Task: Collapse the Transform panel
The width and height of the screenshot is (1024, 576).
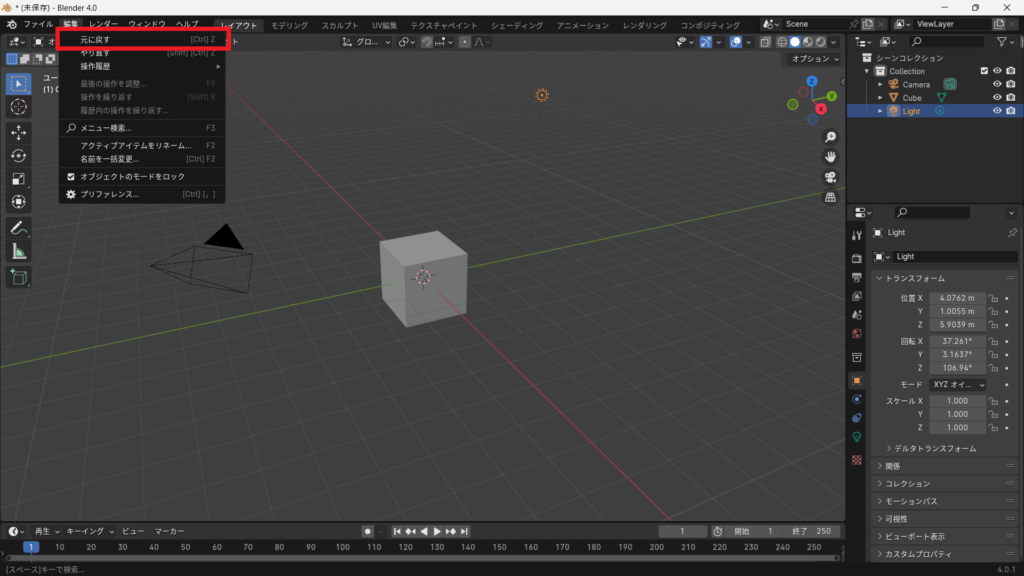Action: coord(880,278)
